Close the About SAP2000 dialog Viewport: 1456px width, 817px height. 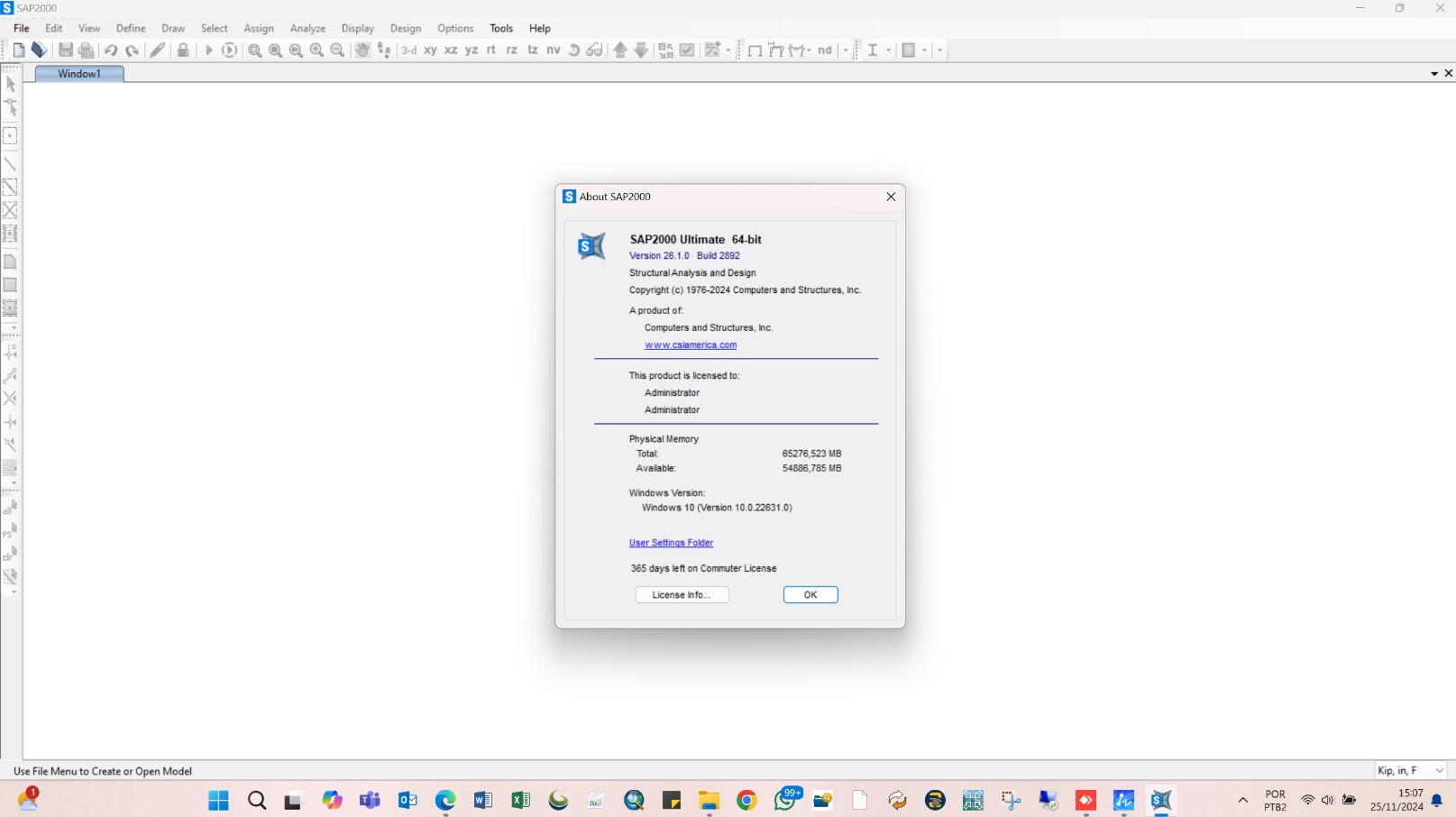coord(891,197)
